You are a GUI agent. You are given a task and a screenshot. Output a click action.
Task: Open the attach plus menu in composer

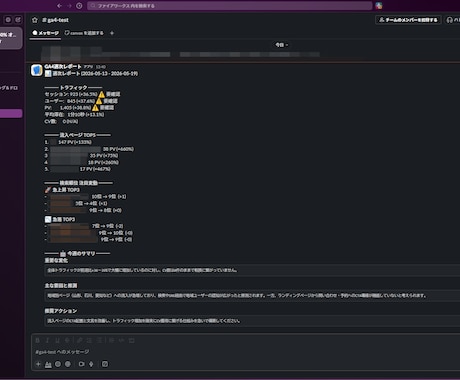(38, 364)
